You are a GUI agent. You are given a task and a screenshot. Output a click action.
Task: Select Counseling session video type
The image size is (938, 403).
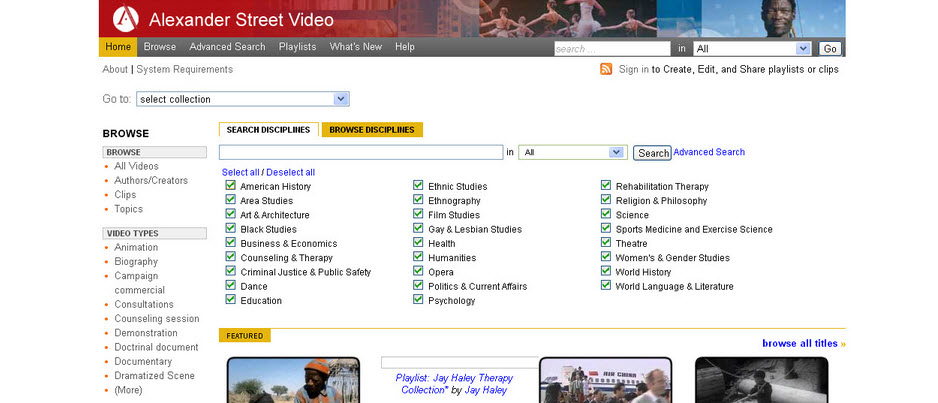(157, 319)
